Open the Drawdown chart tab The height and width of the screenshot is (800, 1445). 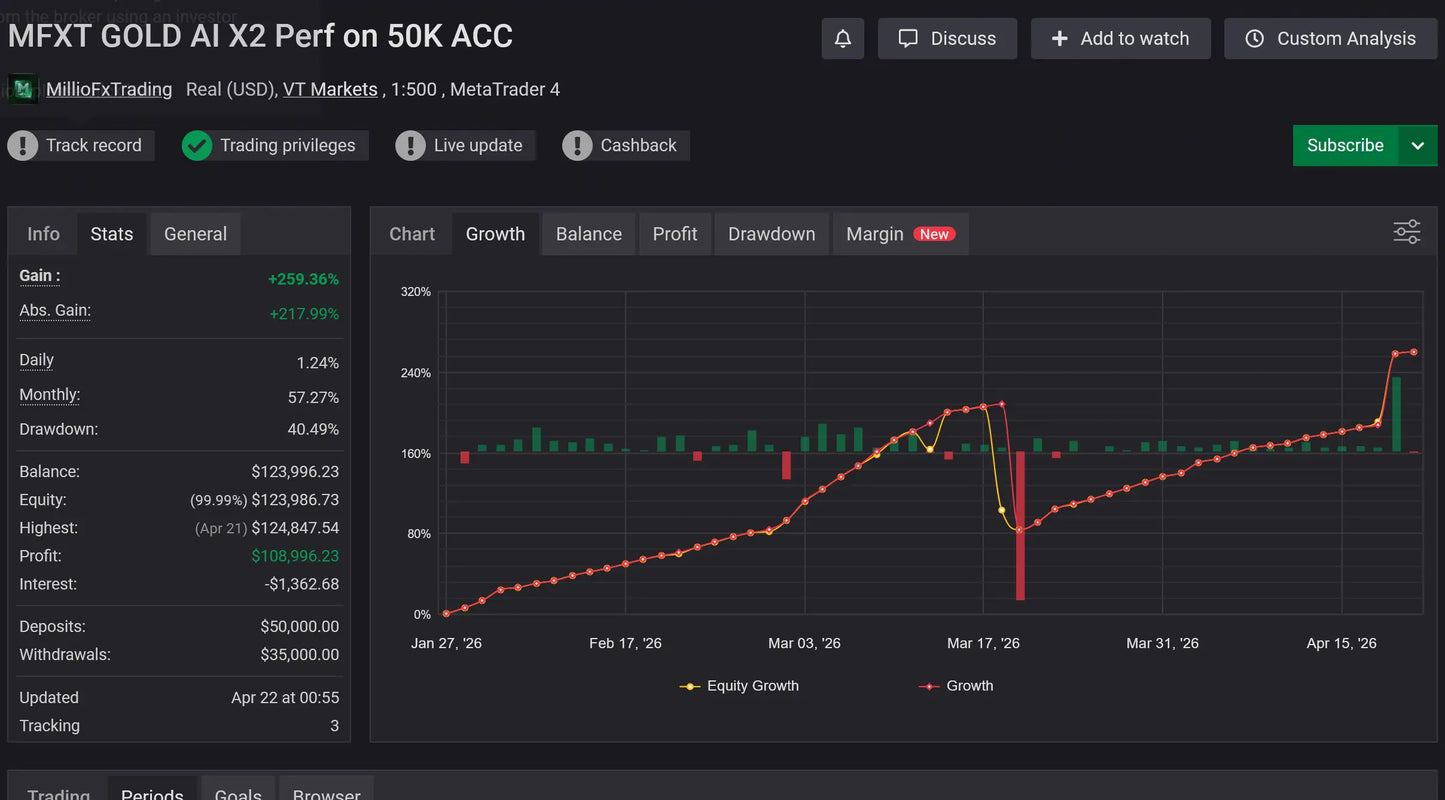pyautogui.click(x=771, y=233)
